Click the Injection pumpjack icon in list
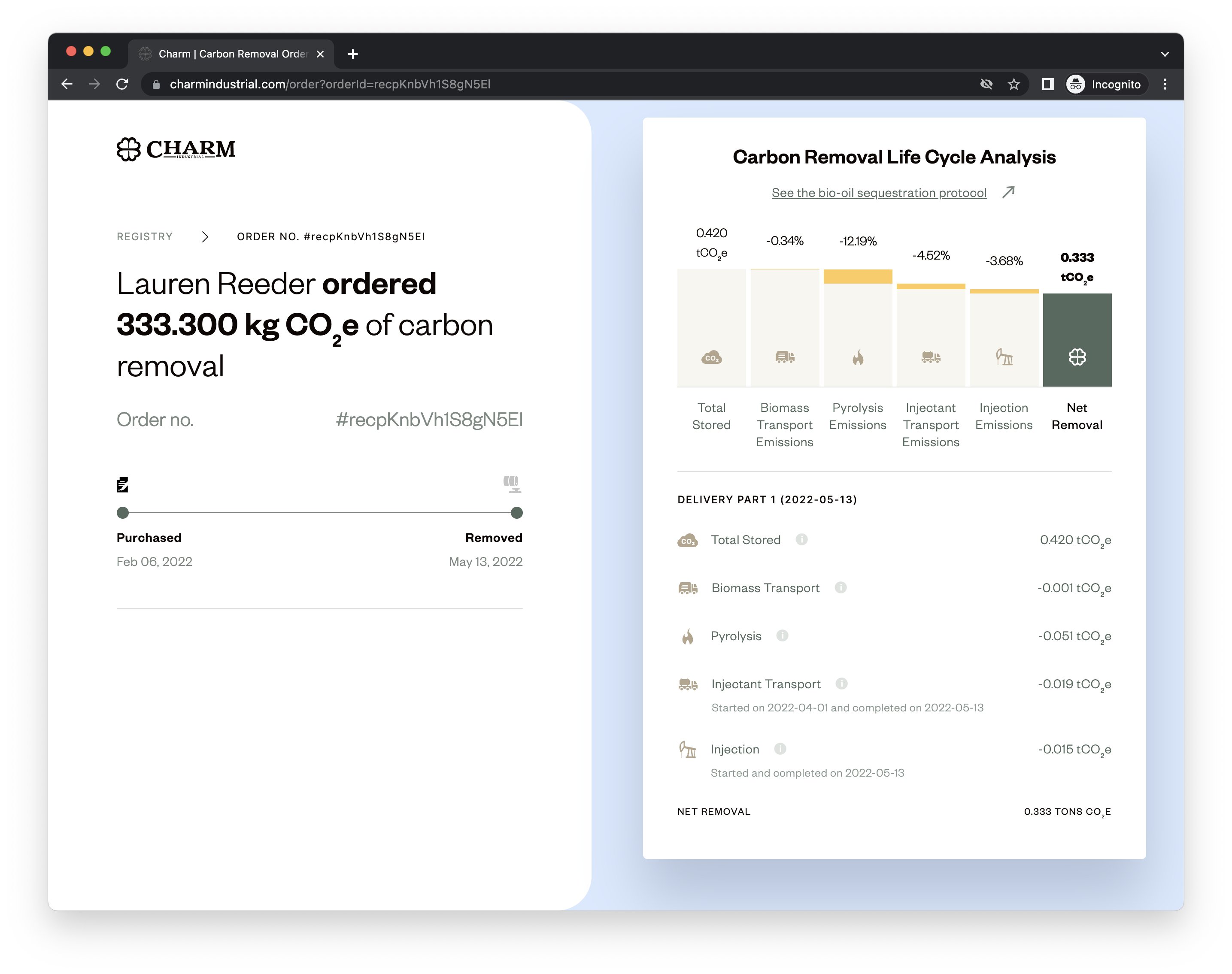This screenshot has width=1232, height=974. (687, 749)
